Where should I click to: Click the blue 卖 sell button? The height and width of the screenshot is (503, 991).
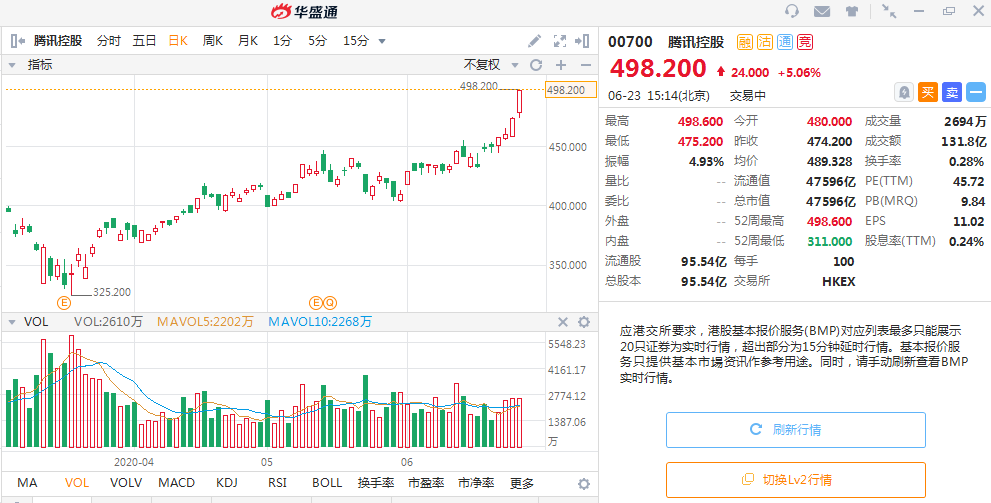(952, 92)
